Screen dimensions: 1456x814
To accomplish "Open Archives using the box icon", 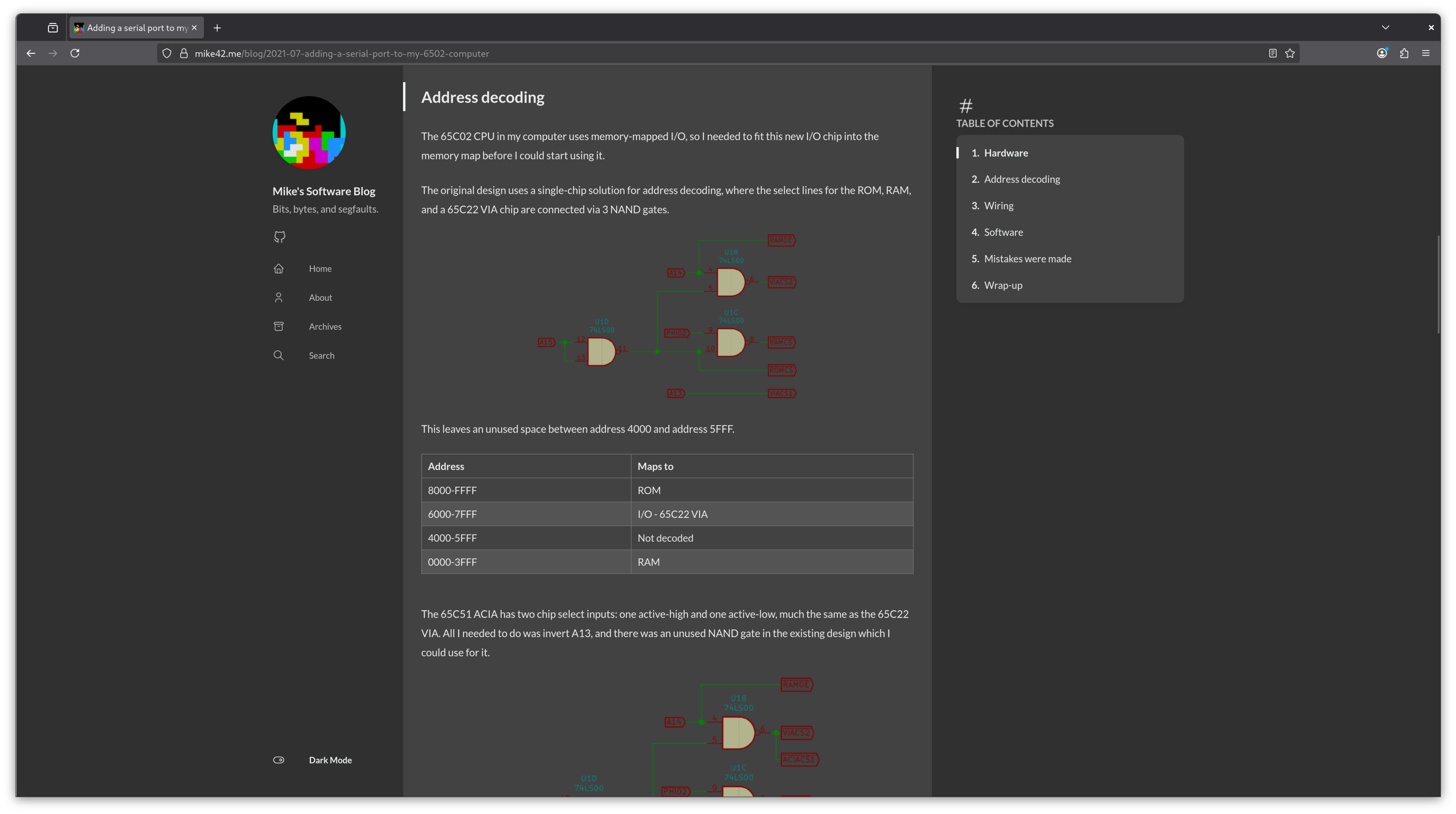I will pos(279,326).
